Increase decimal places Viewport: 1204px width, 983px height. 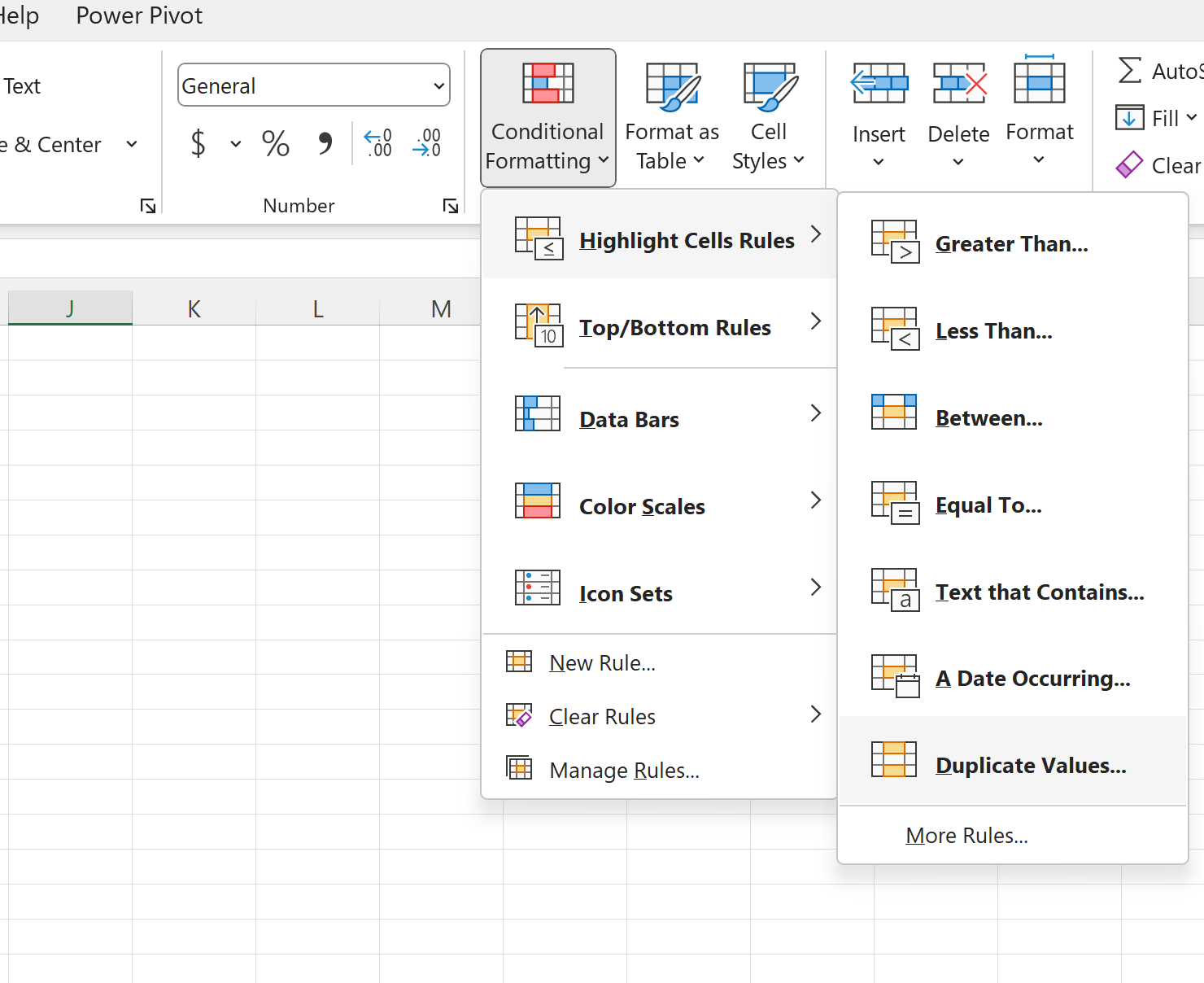(377, 144)
